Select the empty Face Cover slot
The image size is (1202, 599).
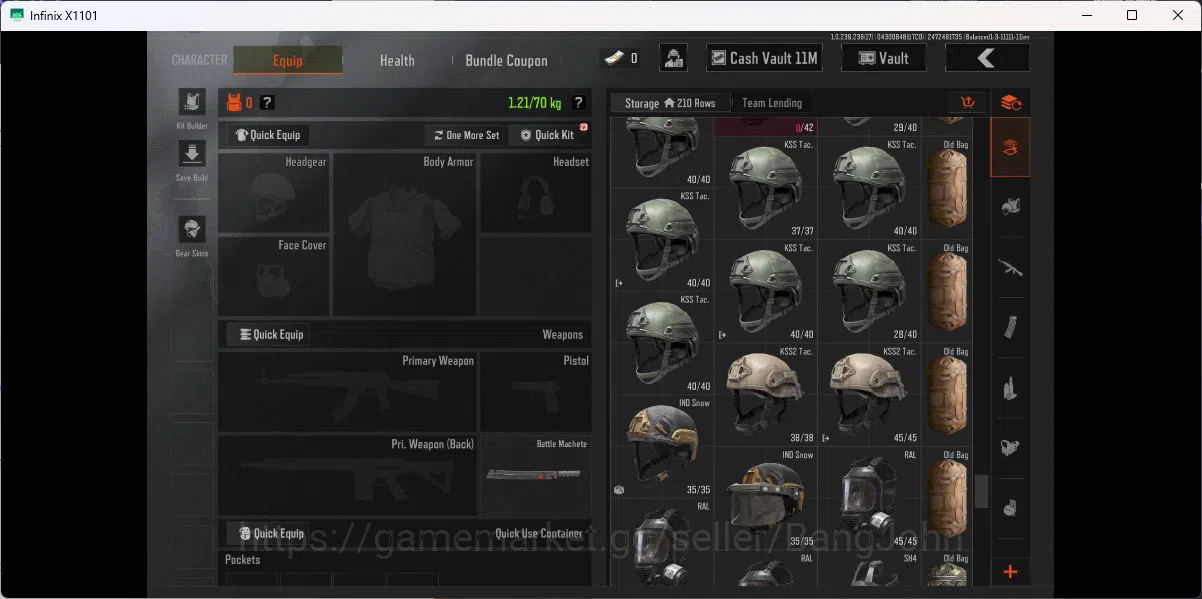click(274, 276)
